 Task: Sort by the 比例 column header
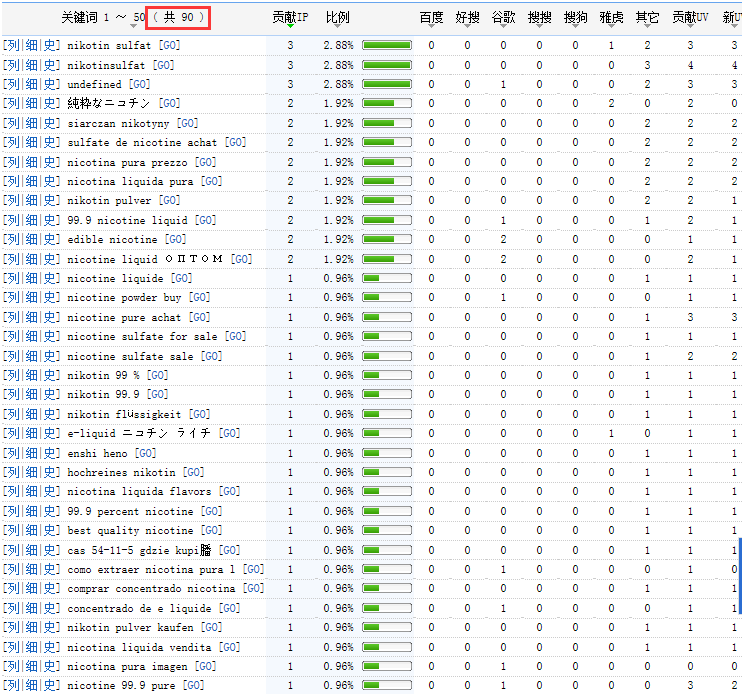point(337,18)
